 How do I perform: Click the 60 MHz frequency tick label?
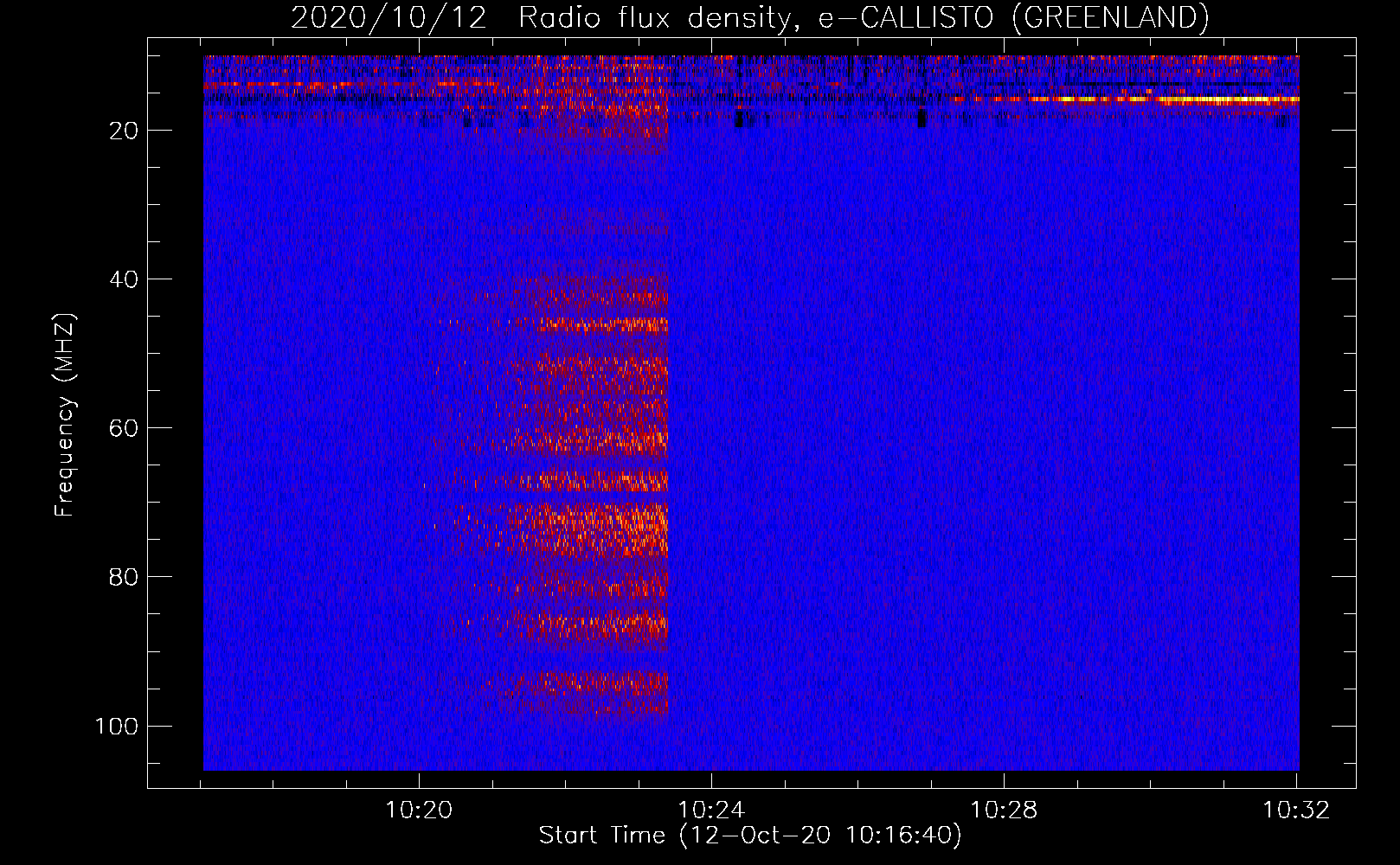click(124, 428)
